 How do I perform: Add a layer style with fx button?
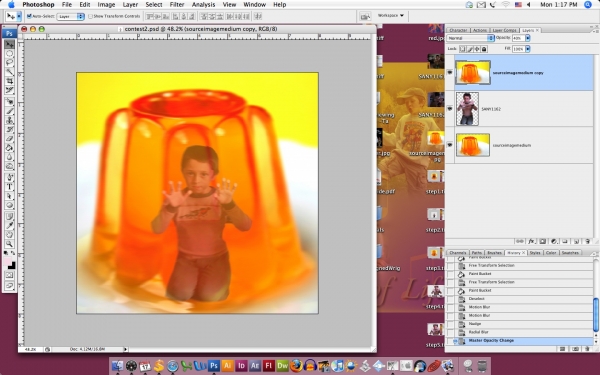click(531, 241)
